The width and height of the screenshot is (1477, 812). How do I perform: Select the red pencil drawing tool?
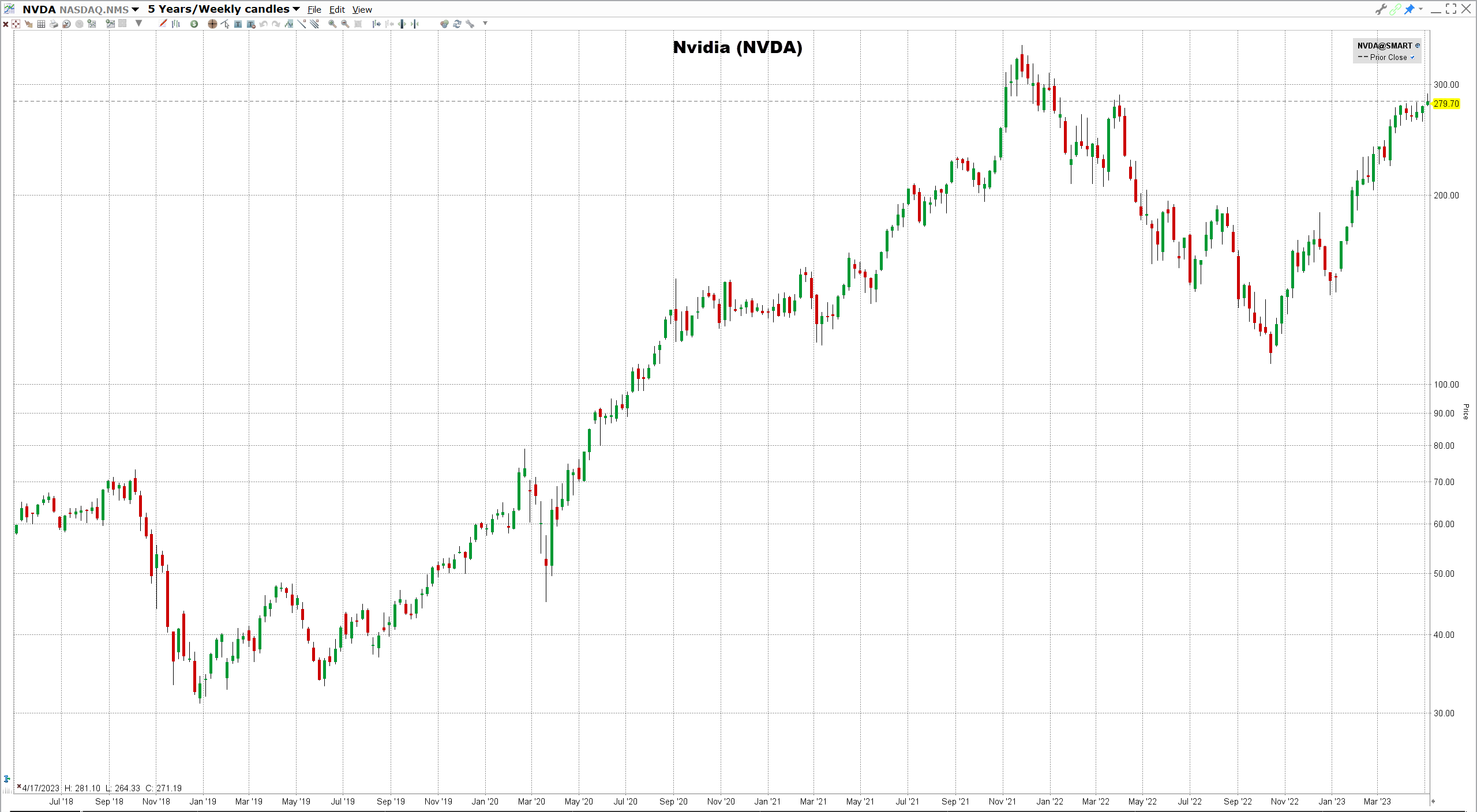(163, 24)
